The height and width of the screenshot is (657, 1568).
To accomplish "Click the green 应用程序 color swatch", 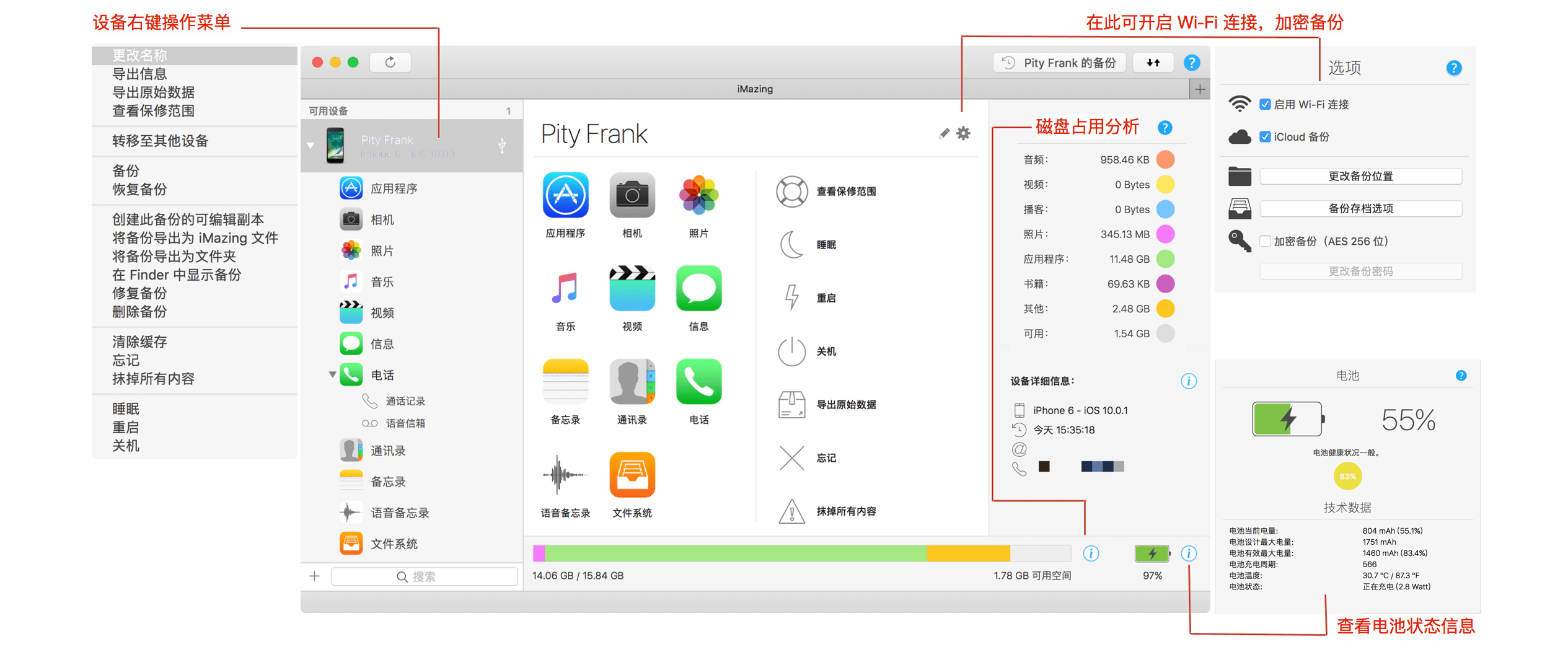I will [1165, 259].
